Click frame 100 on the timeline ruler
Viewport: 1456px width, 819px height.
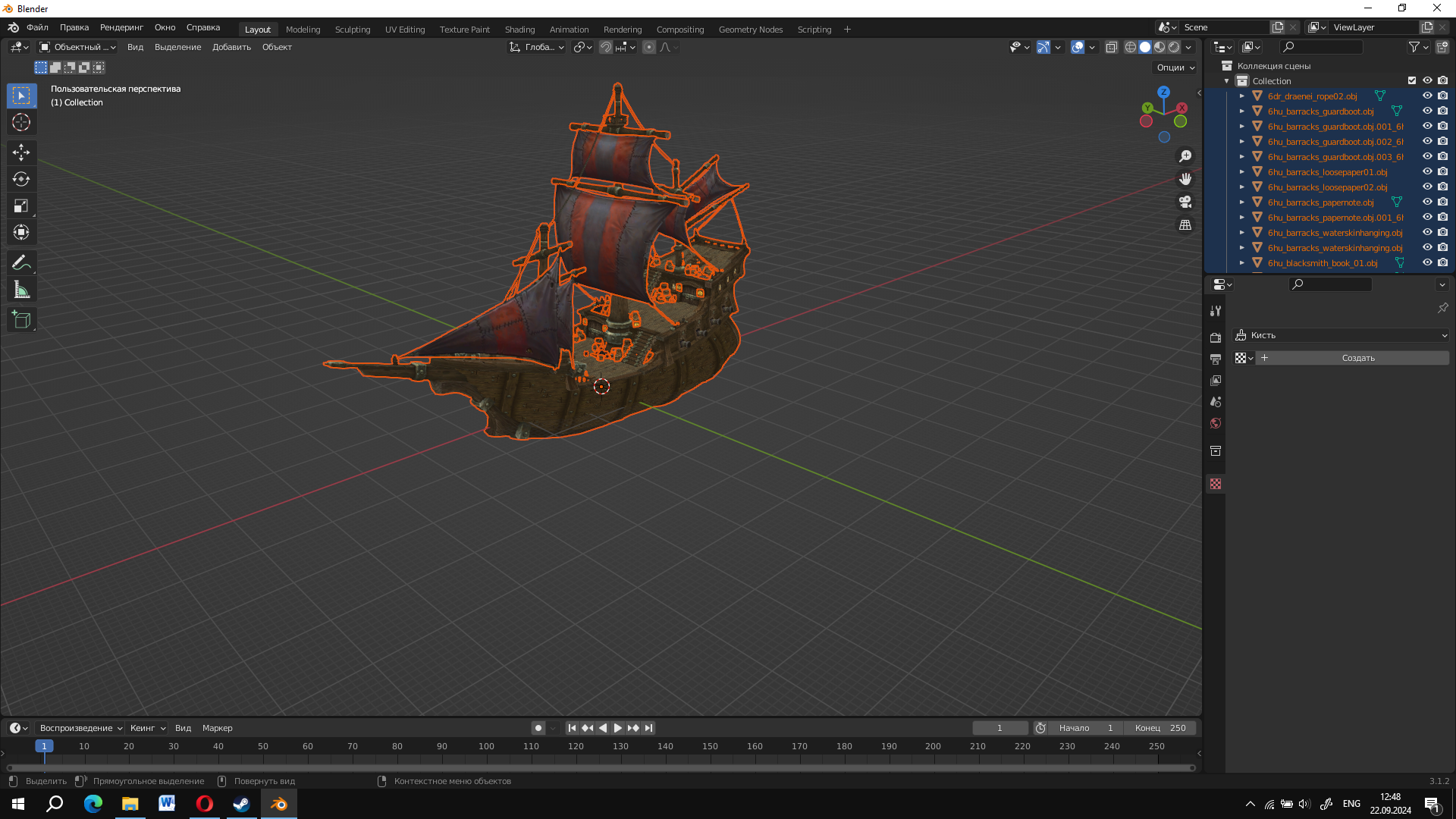[486, 746]
